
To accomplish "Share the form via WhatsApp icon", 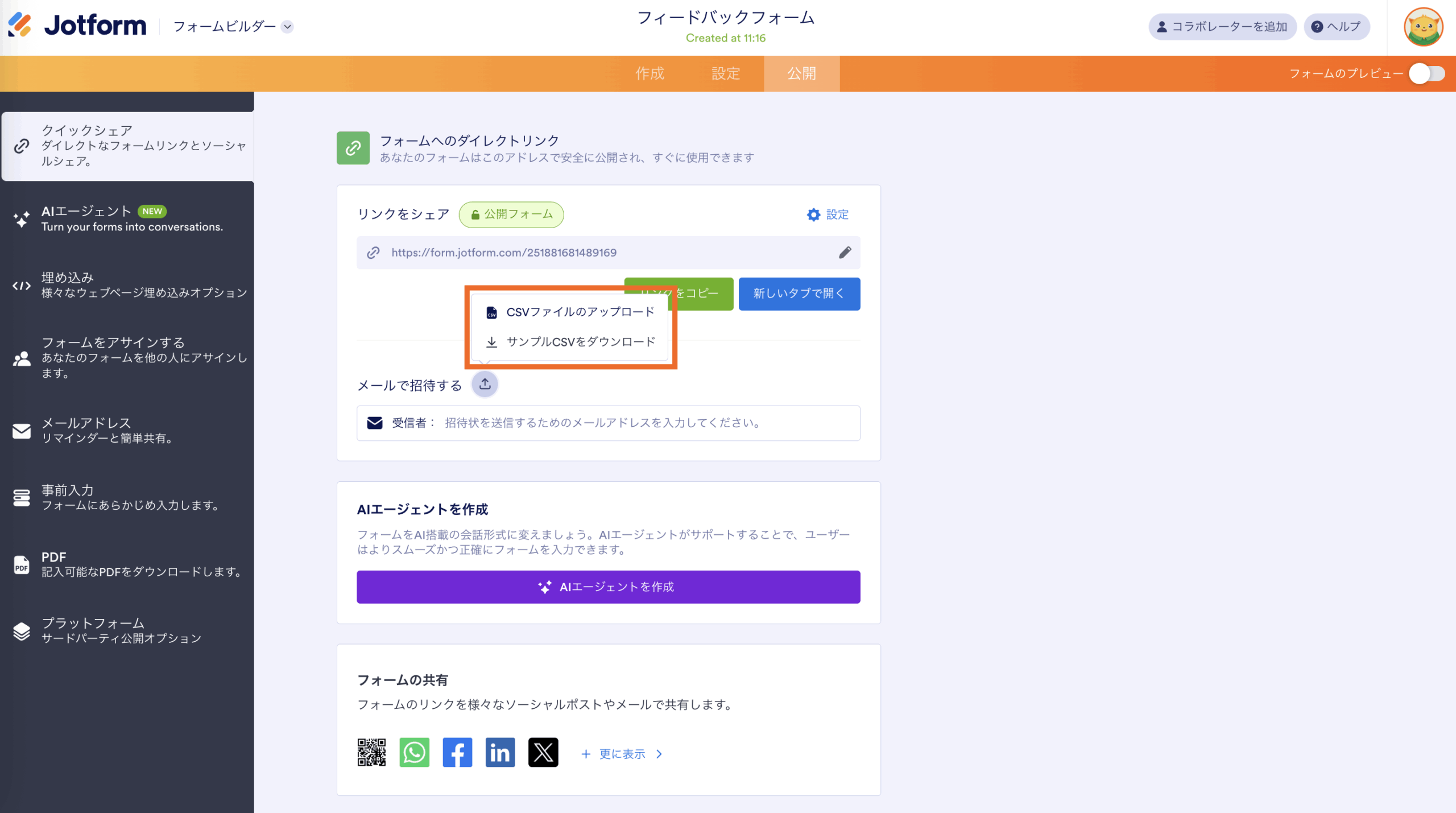I will [414, 753].
